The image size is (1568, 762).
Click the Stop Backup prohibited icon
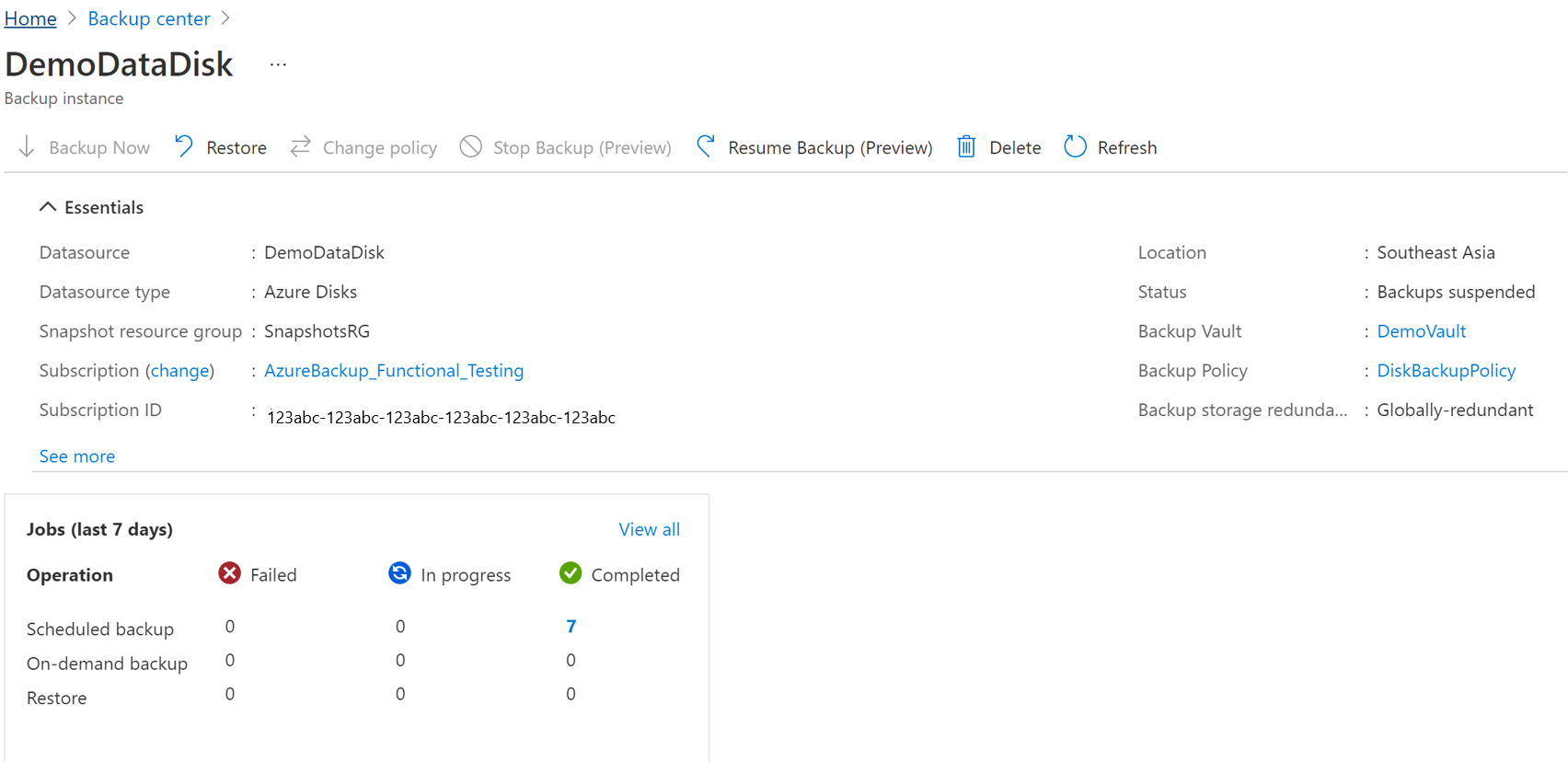tap(471, 147)
